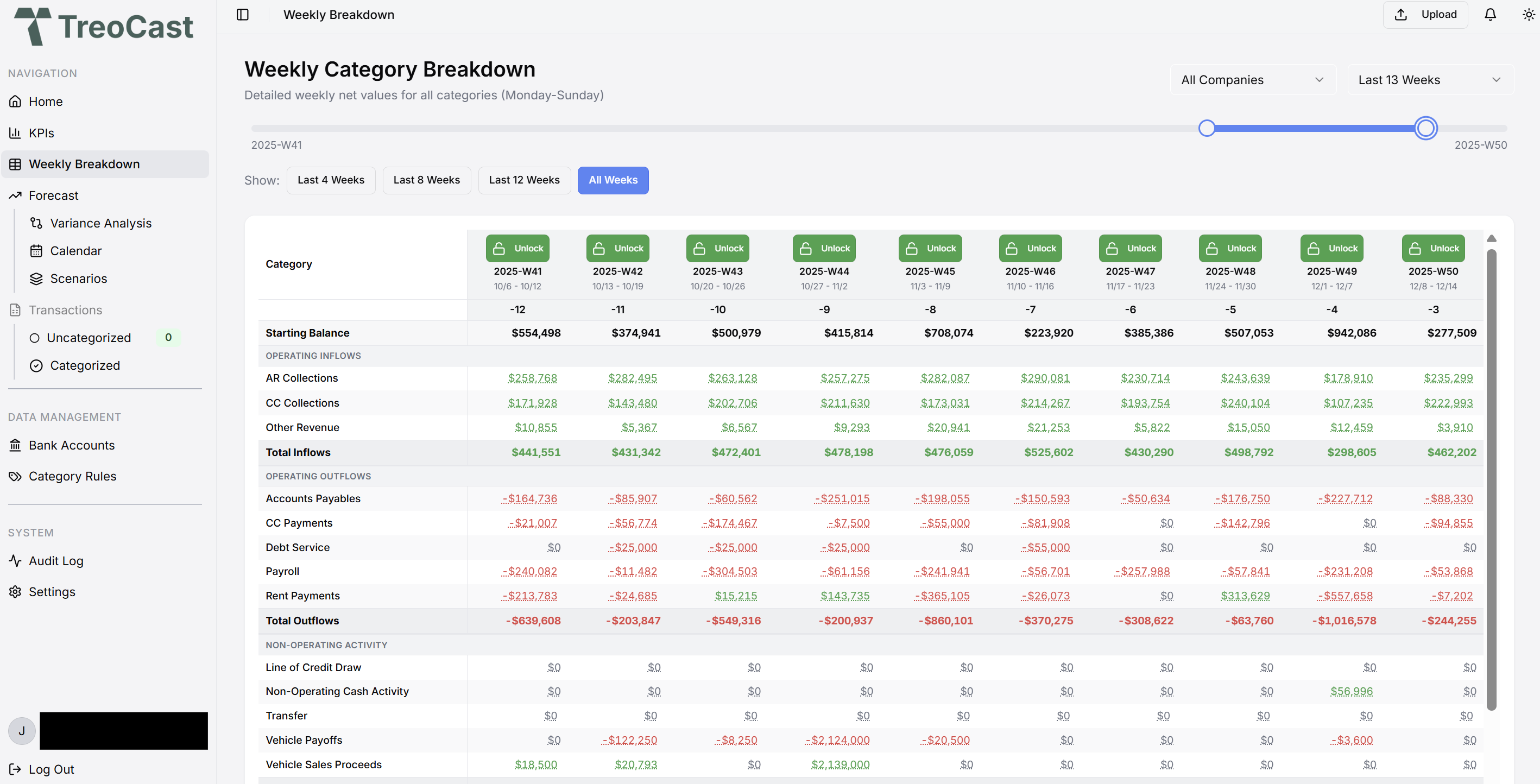The height and width of the screenshot is (784, 1540).
Task: Open the notifications bell
Action: 1490,14
